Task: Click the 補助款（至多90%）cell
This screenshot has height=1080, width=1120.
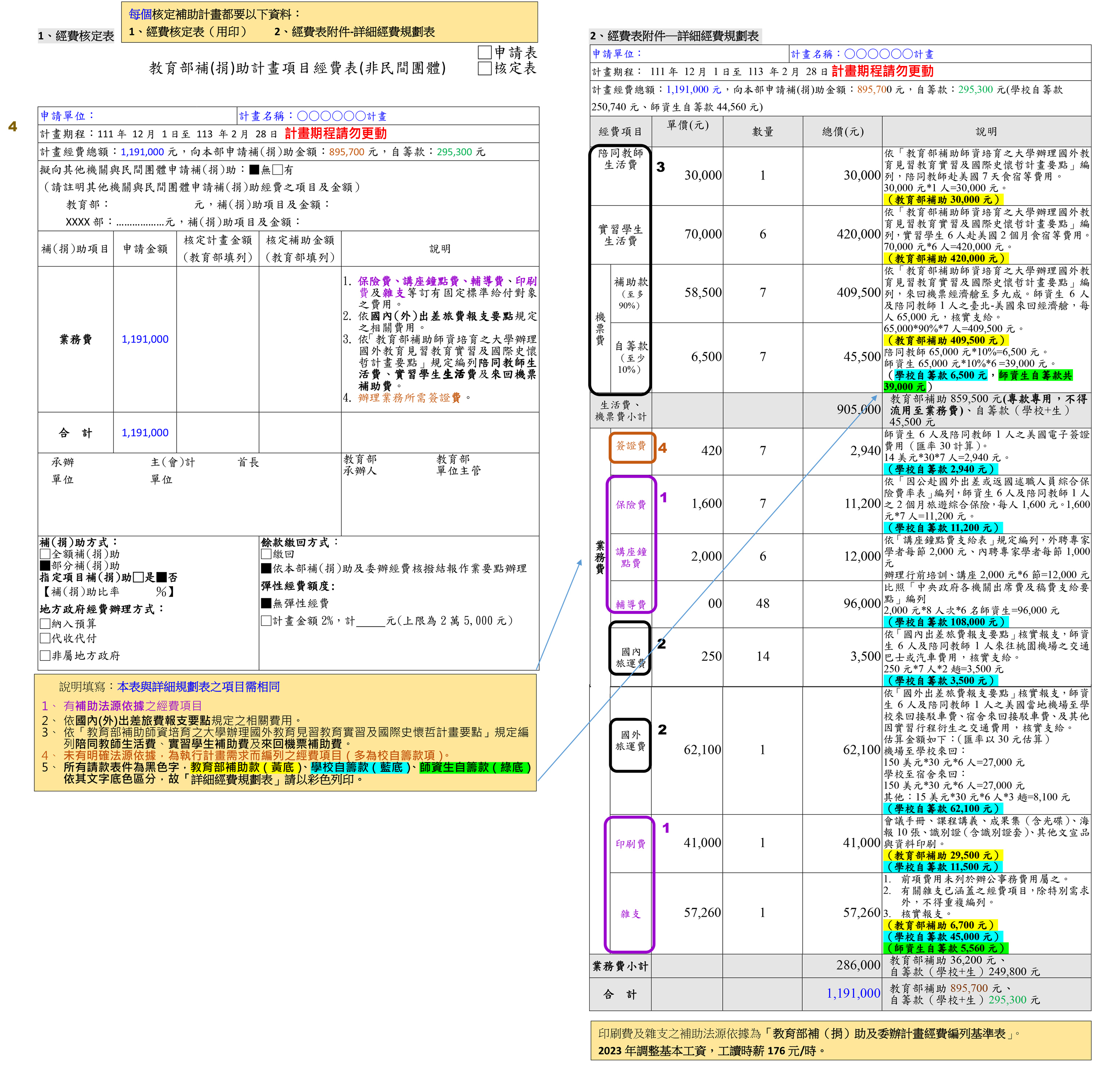Action: (631, 293)
